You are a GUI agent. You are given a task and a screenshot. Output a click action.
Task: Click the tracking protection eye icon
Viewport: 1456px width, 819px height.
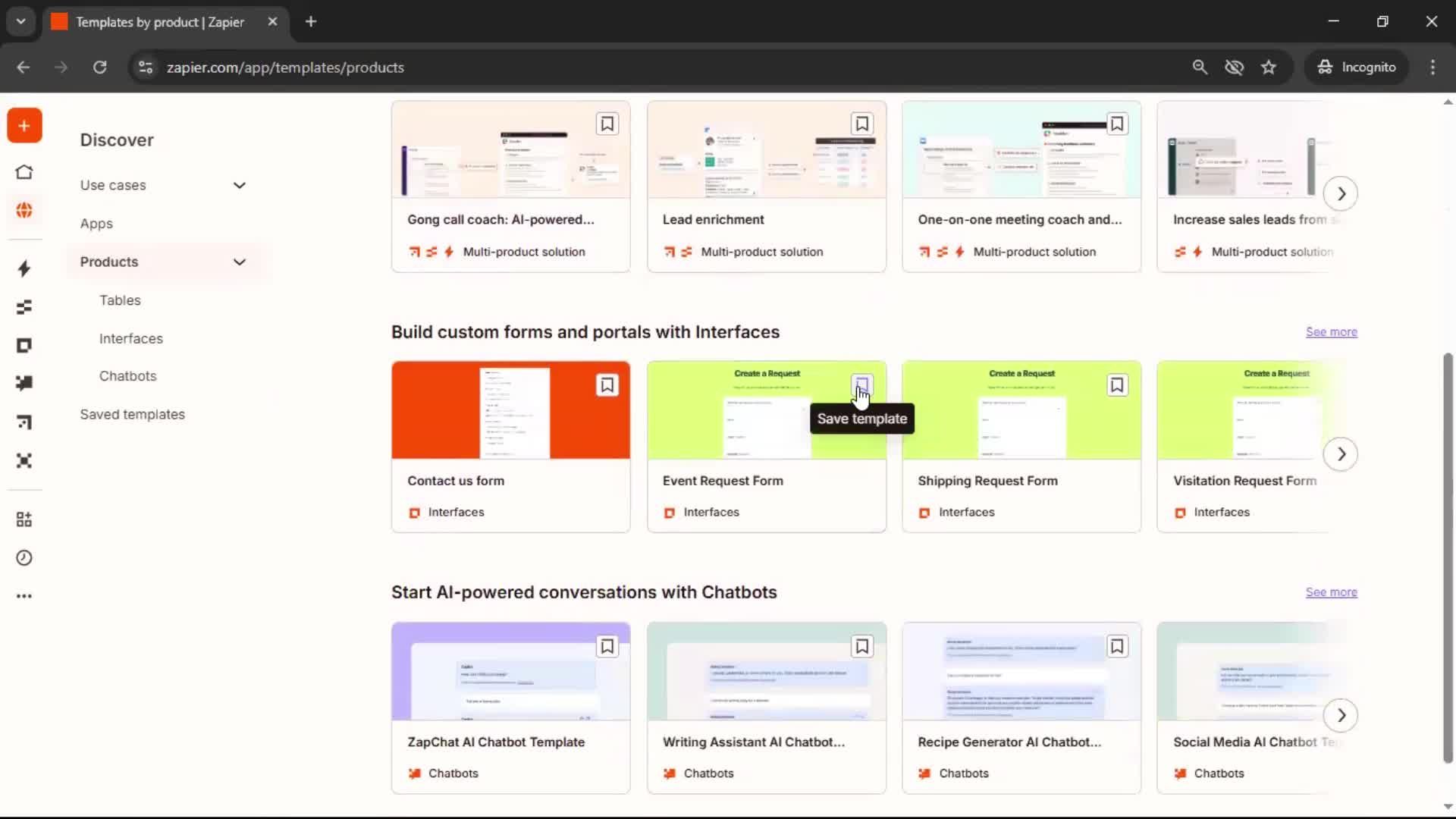[x=1235, y=67]
